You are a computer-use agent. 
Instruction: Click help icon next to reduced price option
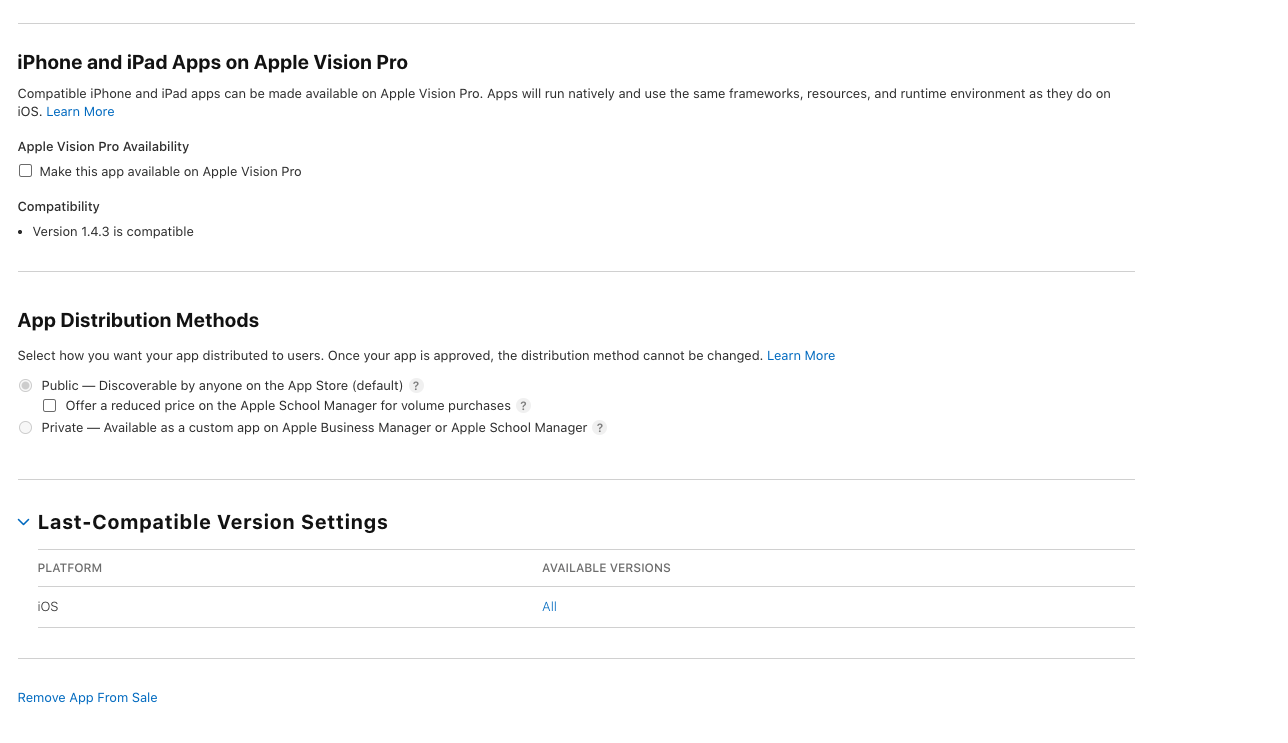[523, 406]
